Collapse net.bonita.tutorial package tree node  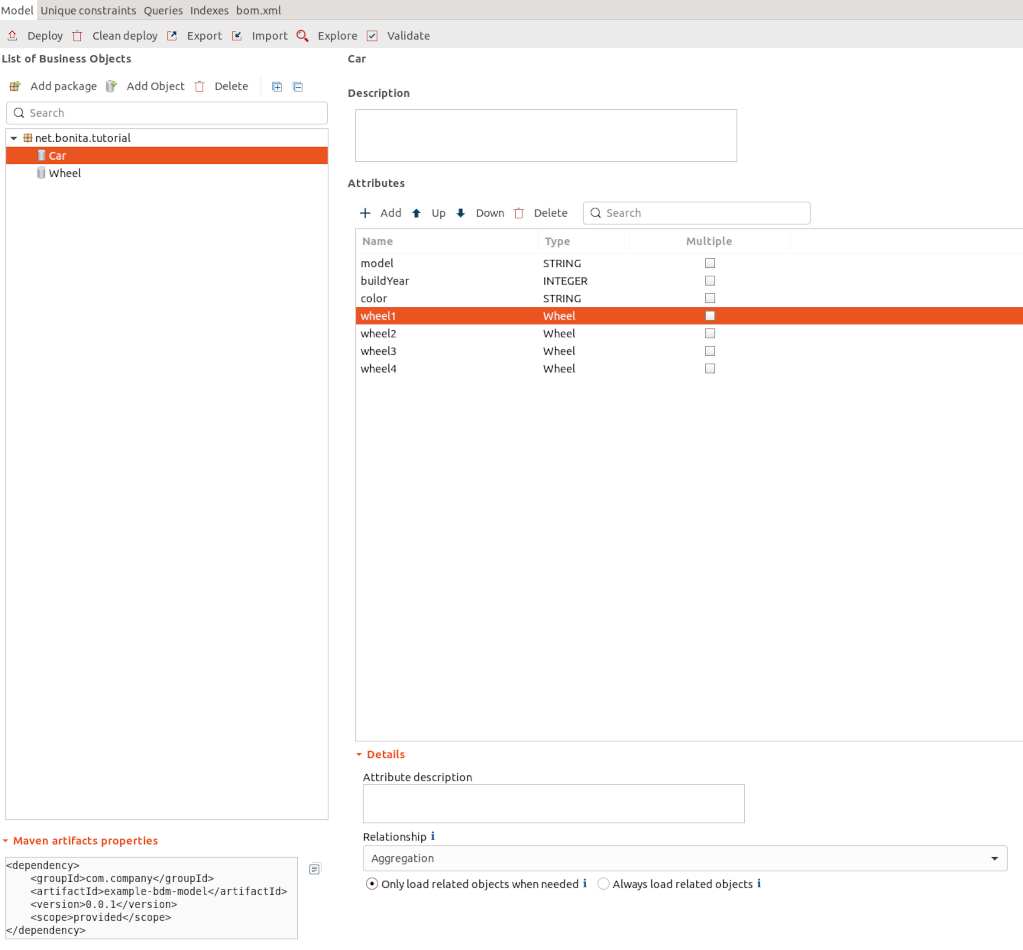14,138
